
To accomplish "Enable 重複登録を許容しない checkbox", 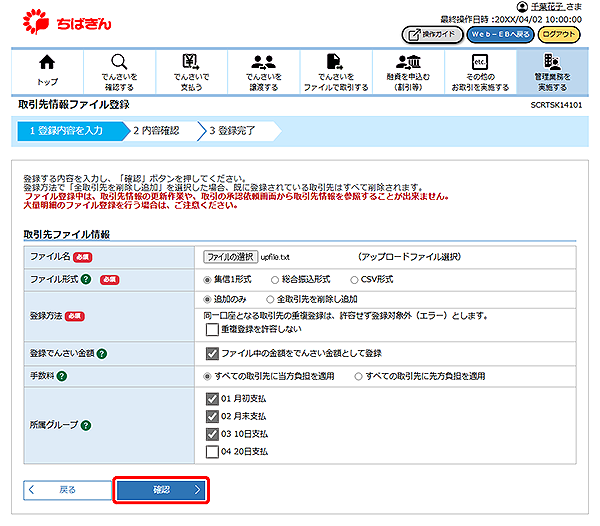I will tap(212, 329).
